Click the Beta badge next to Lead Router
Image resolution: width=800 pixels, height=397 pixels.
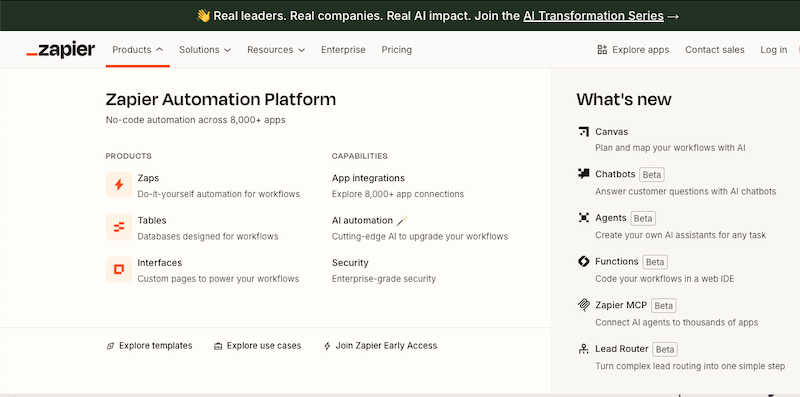coord(665,350)
